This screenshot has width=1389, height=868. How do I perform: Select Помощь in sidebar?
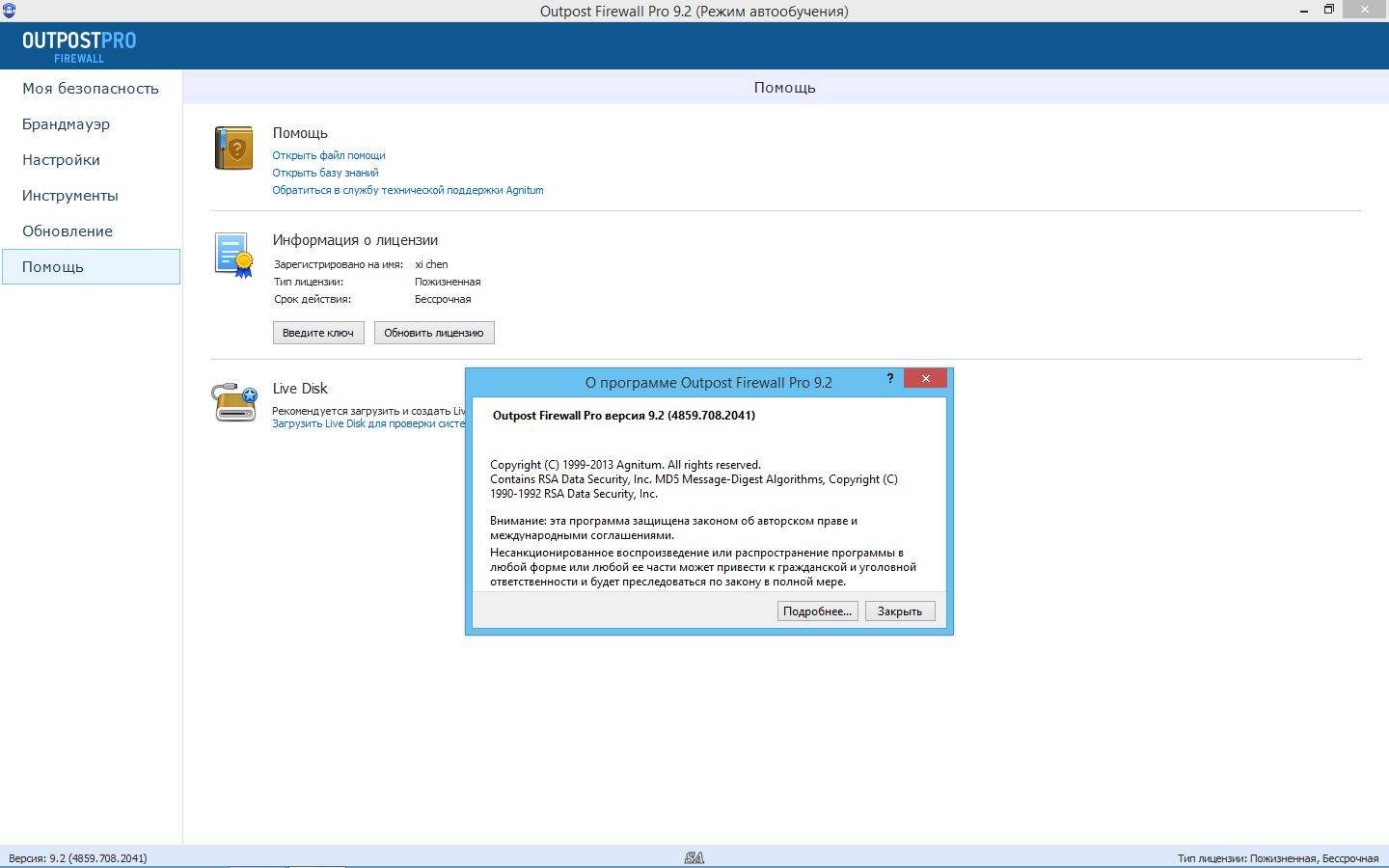(x=91, y=267)
